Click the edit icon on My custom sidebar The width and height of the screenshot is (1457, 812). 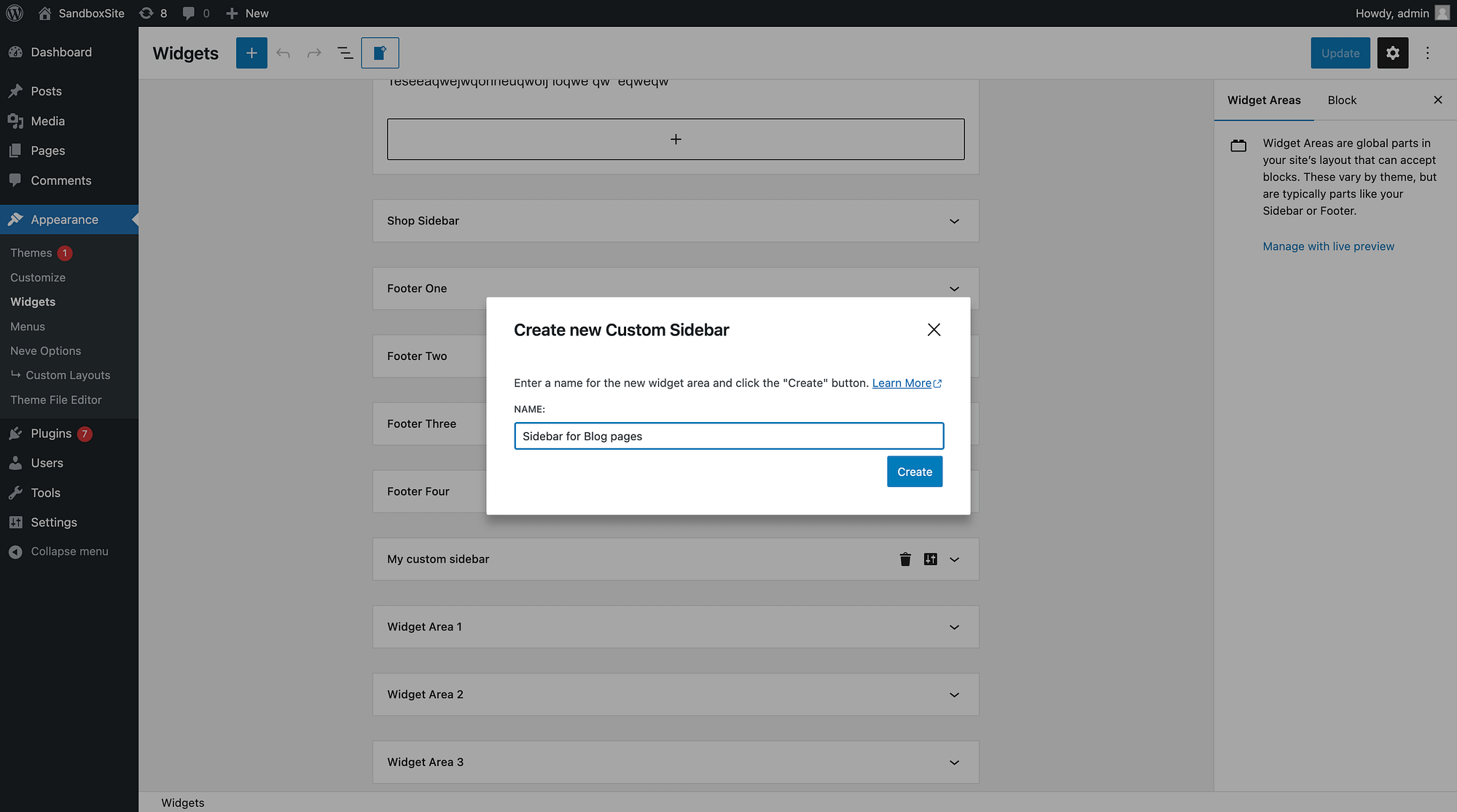930,559
